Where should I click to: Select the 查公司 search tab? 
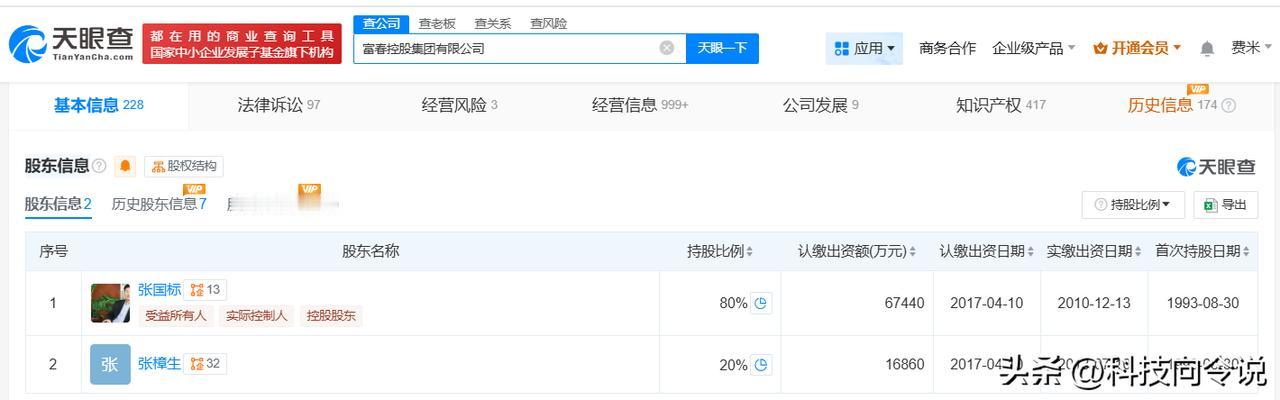[x=381, y=23]
